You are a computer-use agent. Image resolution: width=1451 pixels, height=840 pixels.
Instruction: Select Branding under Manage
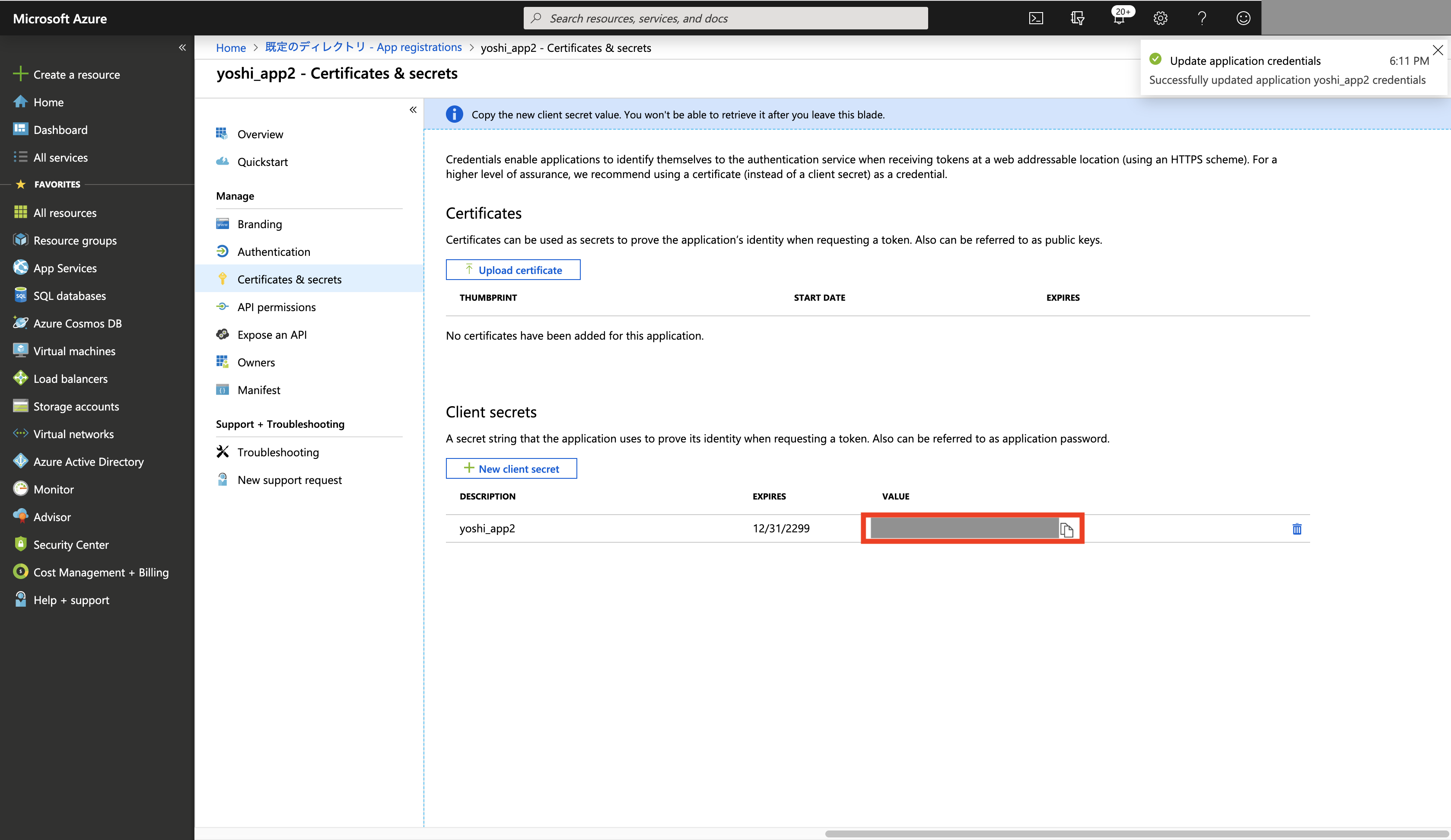[249, 224]
